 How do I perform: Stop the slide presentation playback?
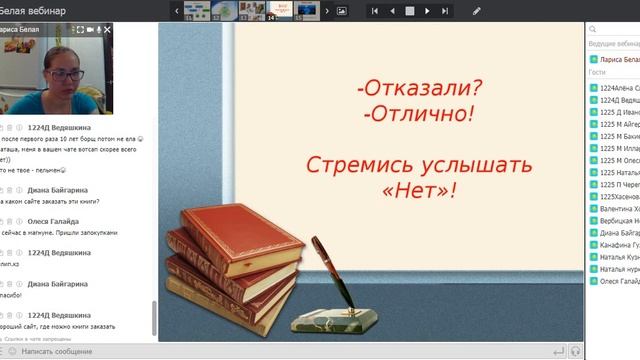pos(410,11)
